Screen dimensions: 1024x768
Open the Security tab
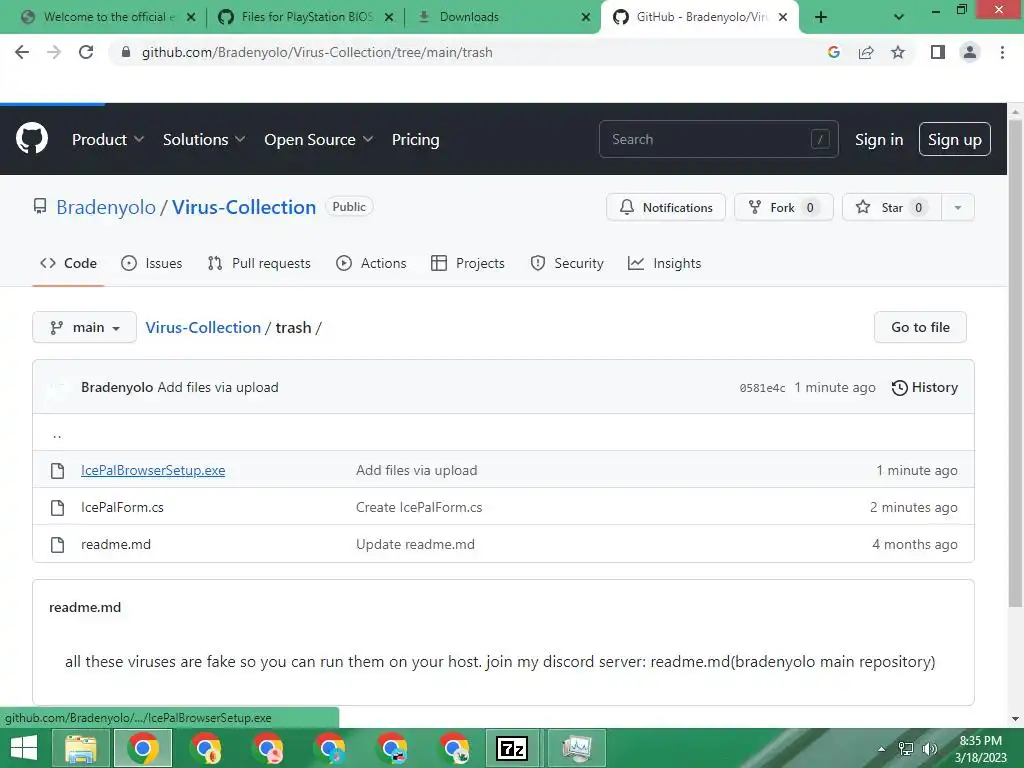point(567,263)
